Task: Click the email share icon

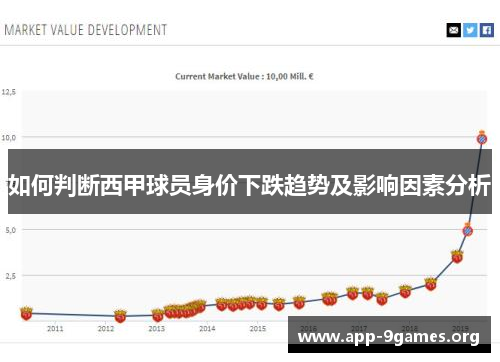Action: pyautogui.click(x=454, y=30)
